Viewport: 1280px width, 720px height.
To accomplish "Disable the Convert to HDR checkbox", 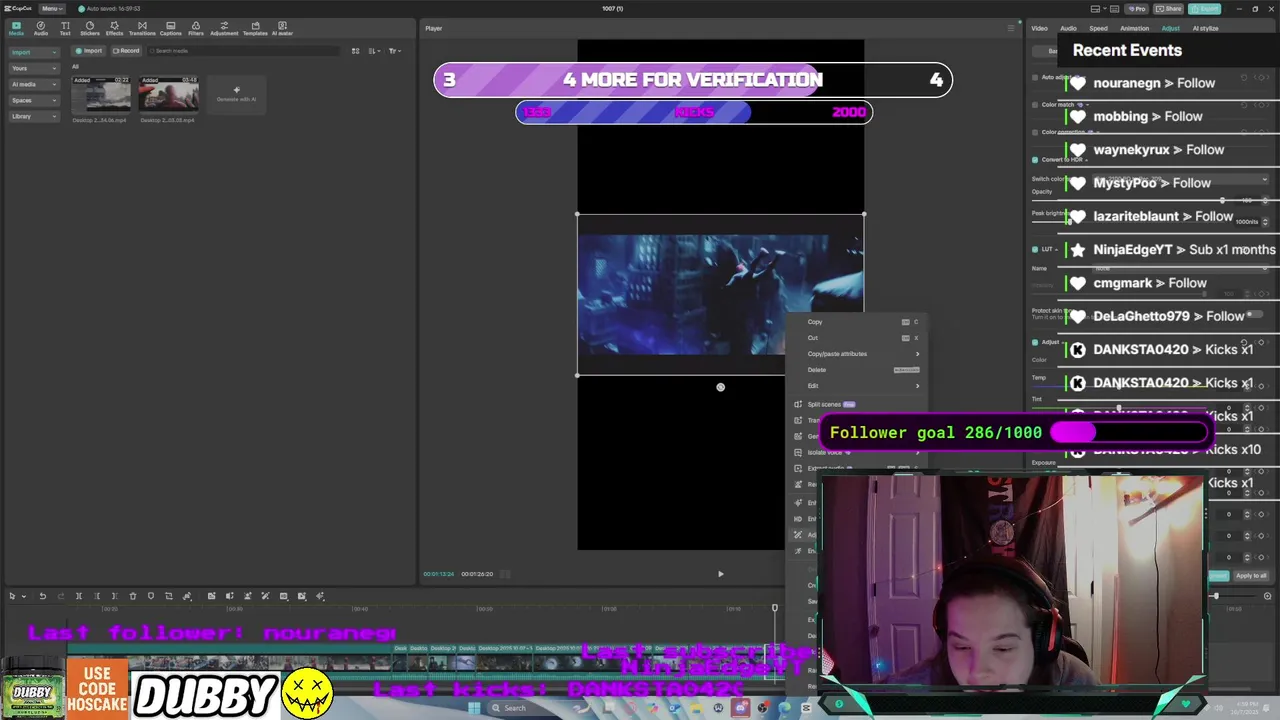I will click(x=1035, y=159).
